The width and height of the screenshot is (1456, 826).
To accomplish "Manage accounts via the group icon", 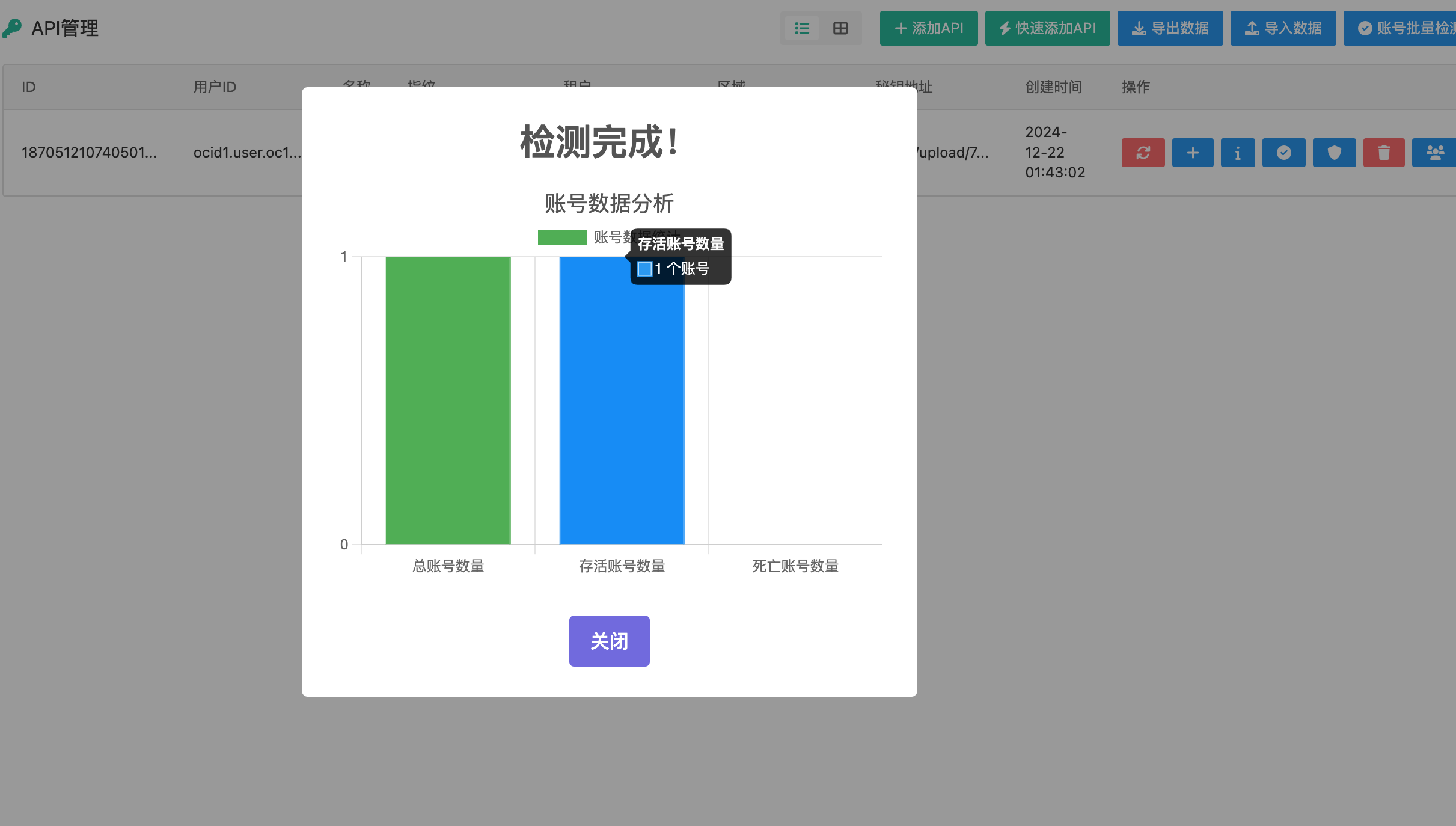I will point(1434,153).
